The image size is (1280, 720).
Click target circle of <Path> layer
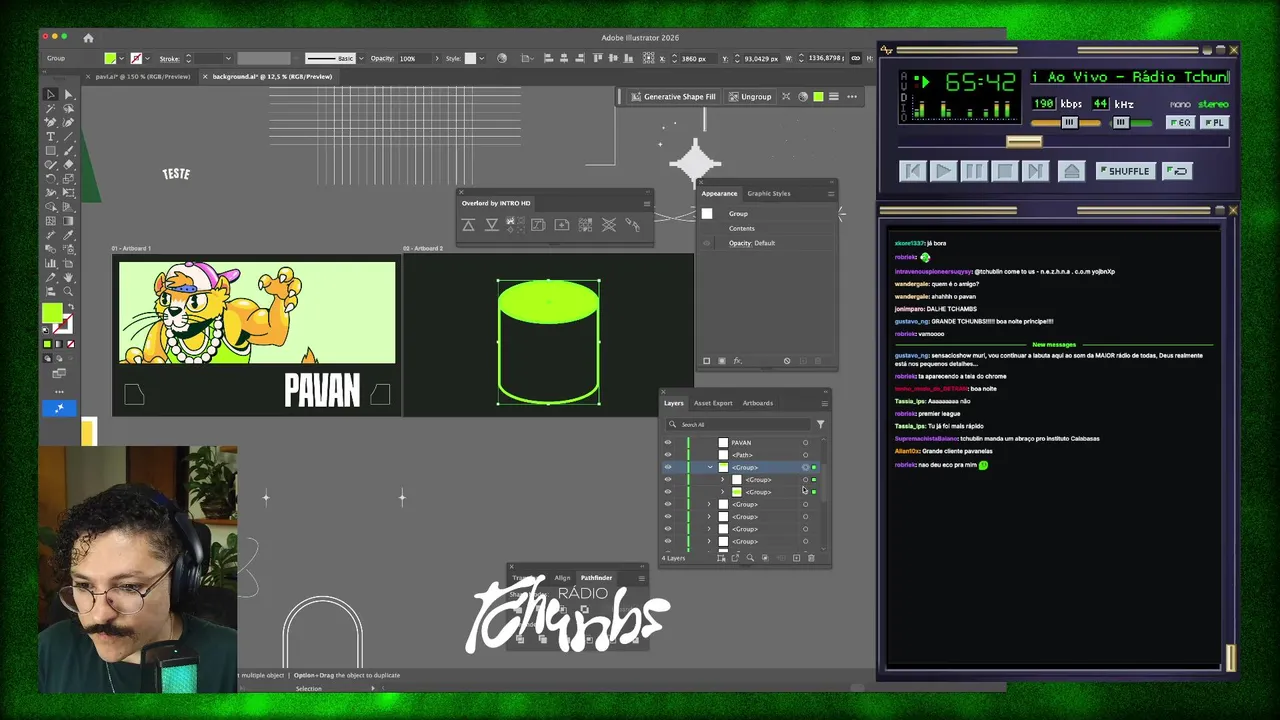click(805, 455)
